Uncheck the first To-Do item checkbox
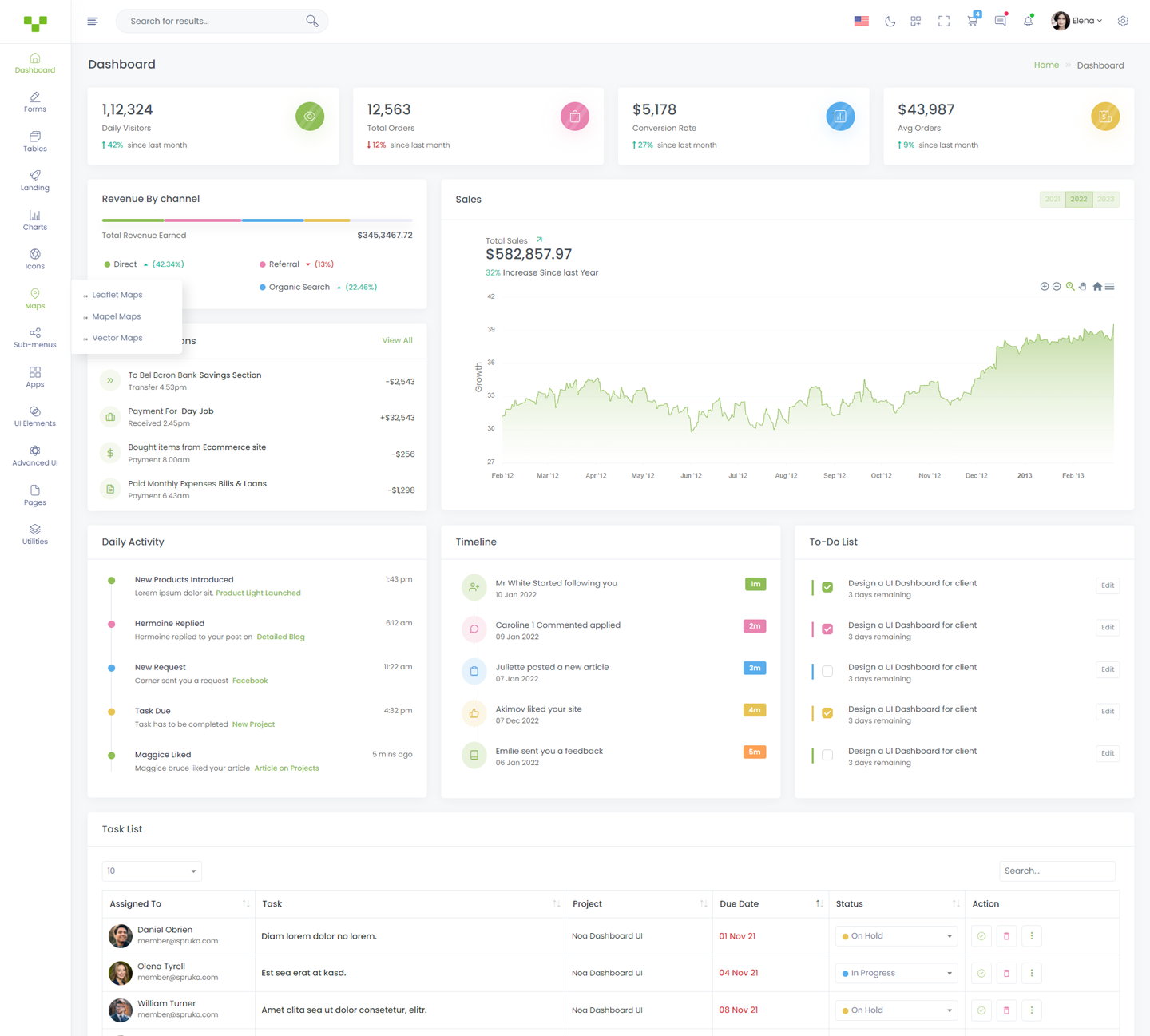1150x1036 pixels. click(827, 587)
